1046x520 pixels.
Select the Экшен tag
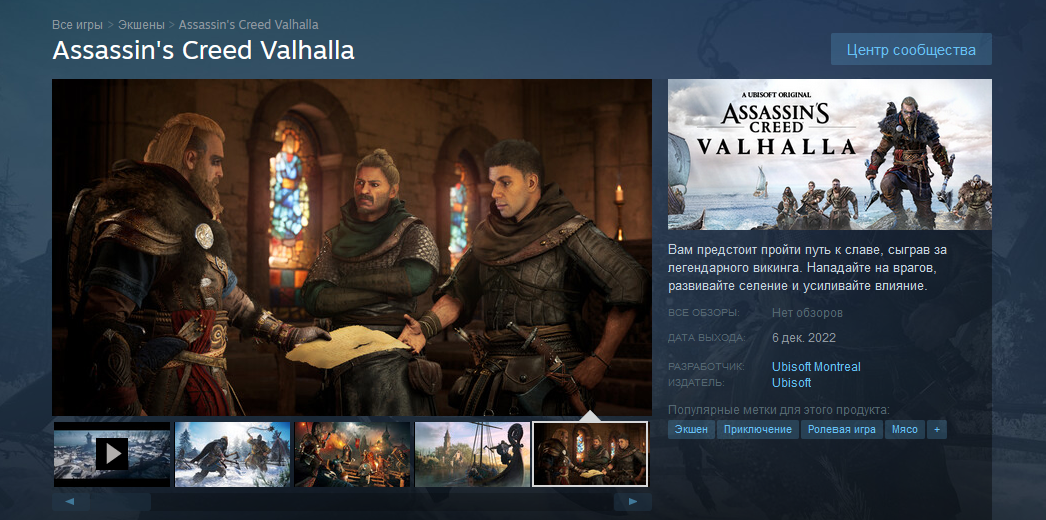tap(691, 429)
